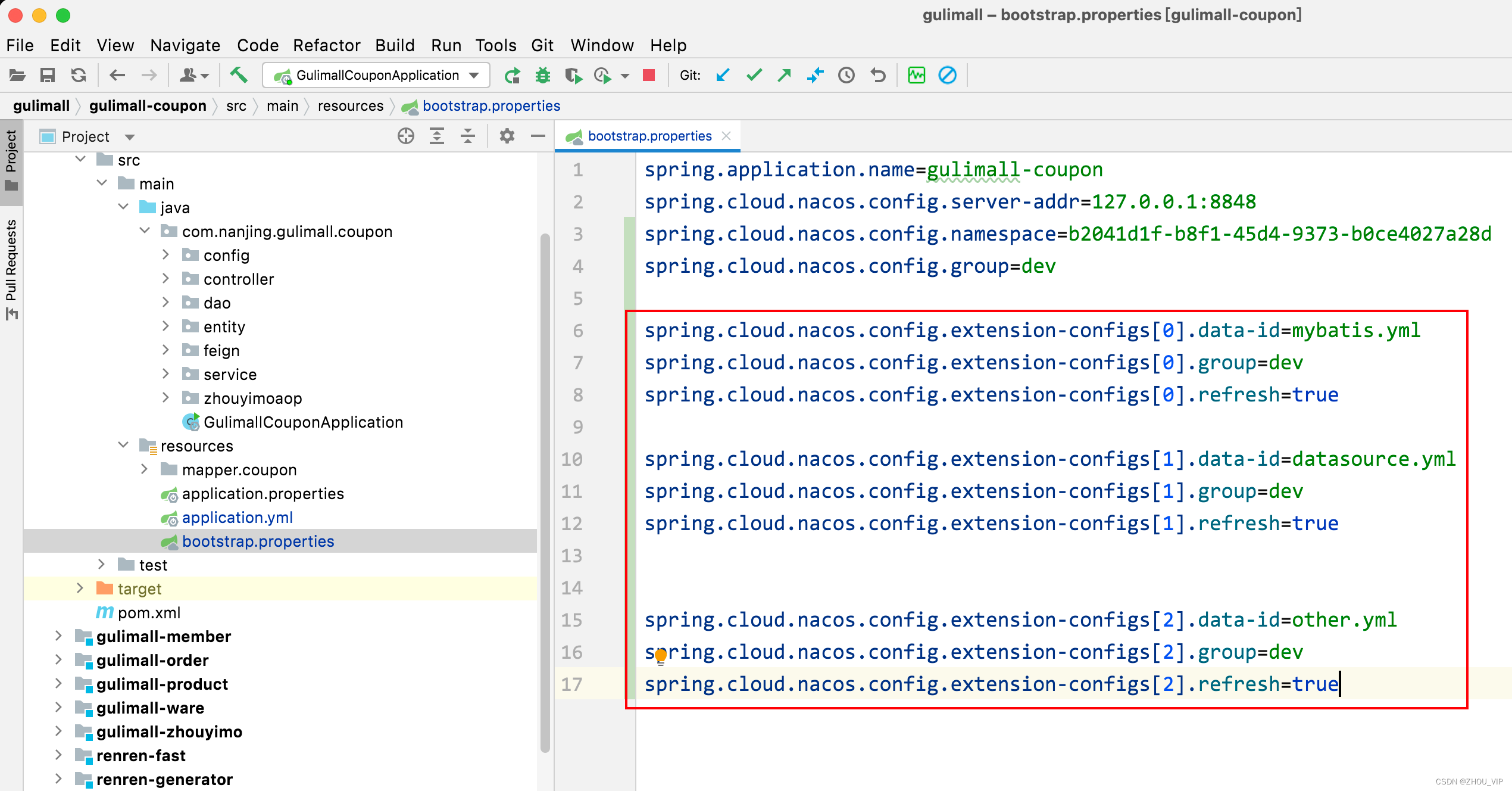Screen dimensions: 1512x791
Task: Click the intention lightbulb on line 16
Action: (661, 656)
